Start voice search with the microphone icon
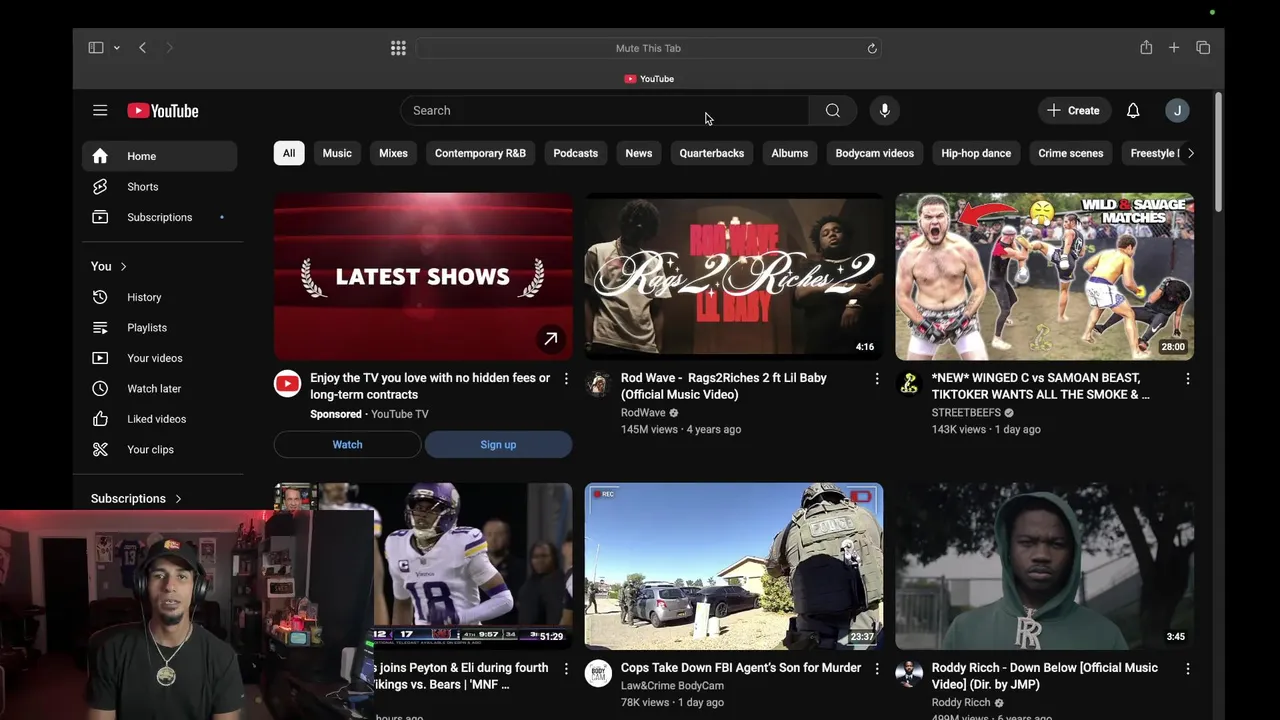The height and width of the screenshot is (720, 1280). [884, 110]
